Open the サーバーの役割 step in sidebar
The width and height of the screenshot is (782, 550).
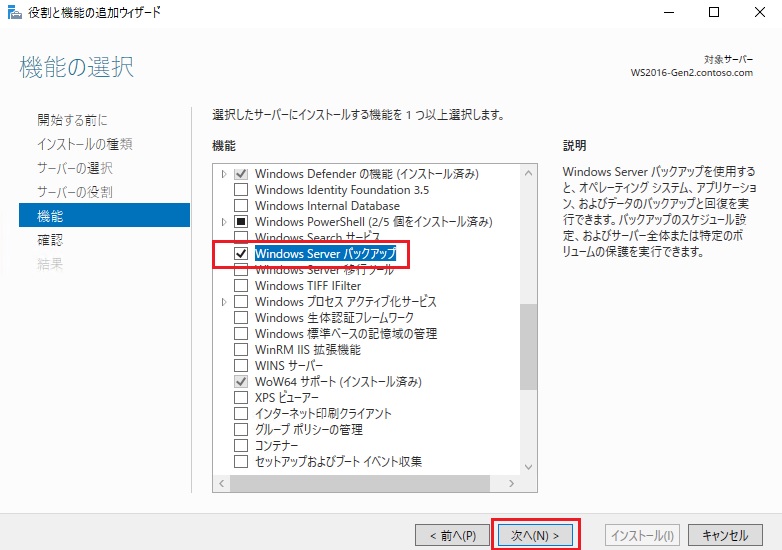[x=75, y=192]
